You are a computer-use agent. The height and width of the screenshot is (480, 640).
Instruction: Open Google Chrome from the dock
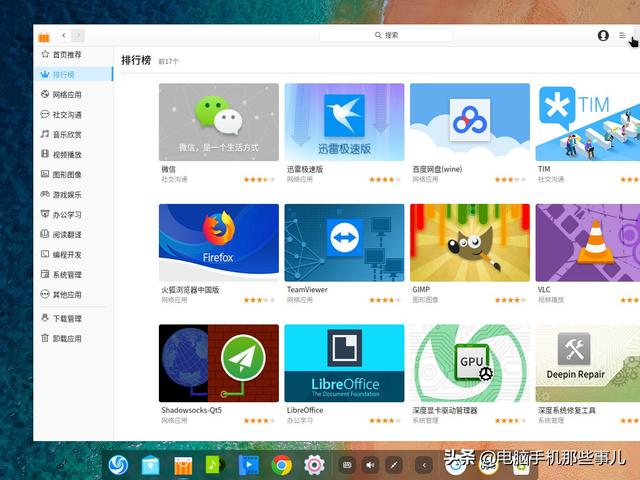[x=282, y=464]
